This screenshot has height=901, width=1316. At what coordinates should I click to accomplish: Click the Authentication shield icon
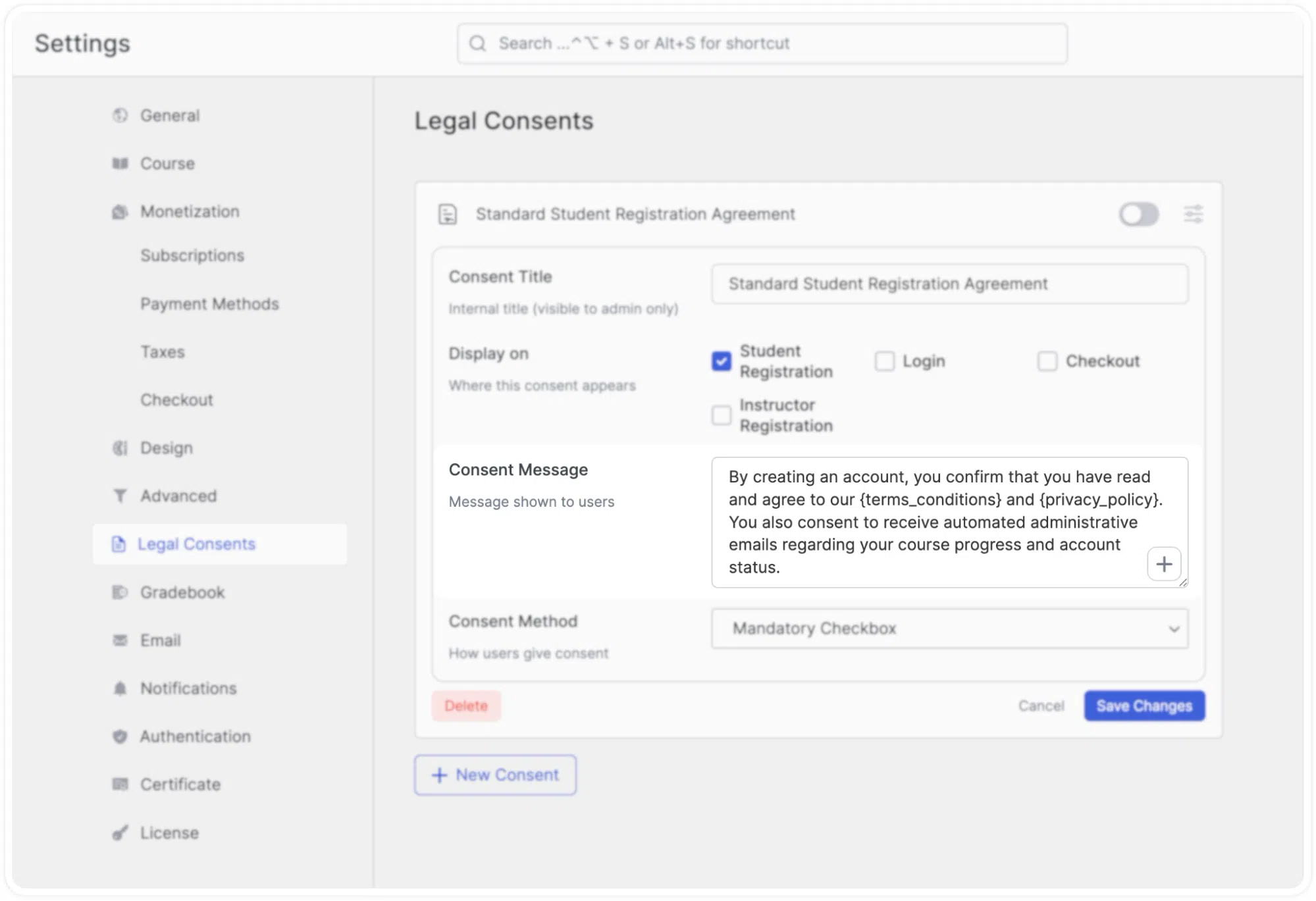[120, 736]
